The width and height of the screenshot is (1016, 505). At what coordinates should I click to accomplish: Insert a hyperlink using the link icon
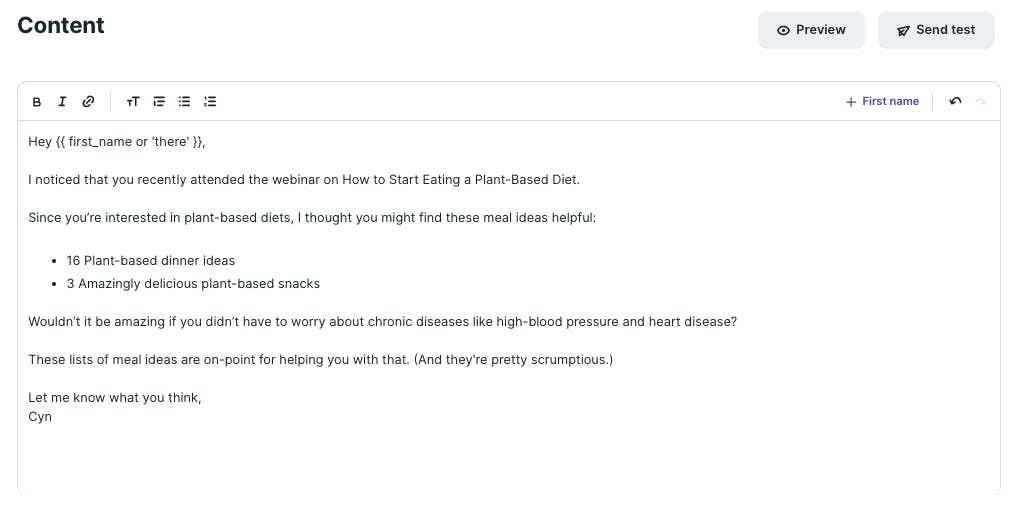[x=88, y=102]
